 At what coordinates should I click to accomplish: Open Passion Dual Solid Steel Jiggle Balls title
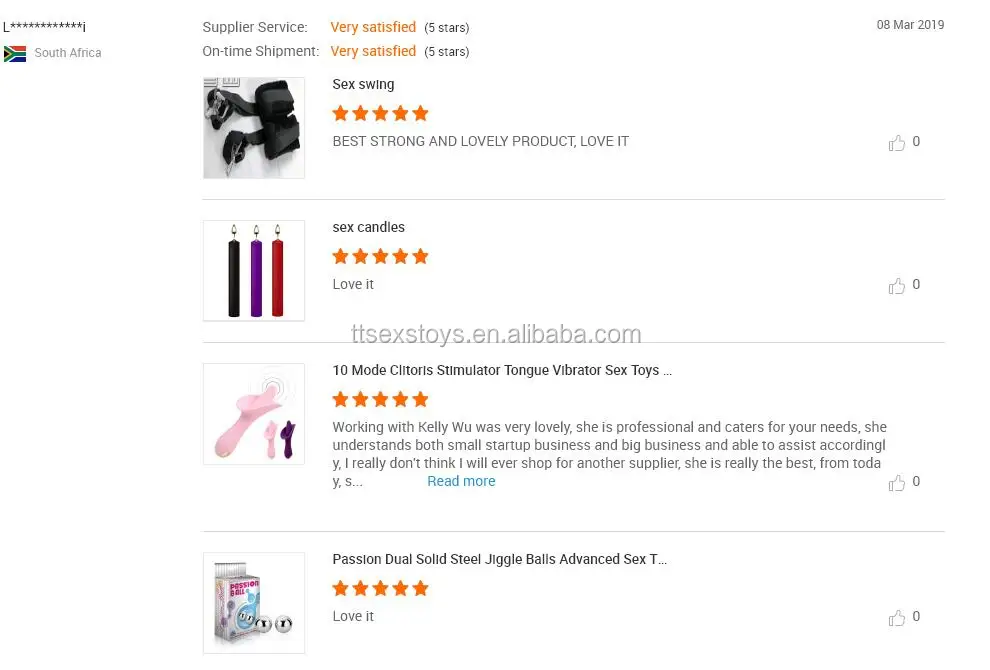point(499,559)
